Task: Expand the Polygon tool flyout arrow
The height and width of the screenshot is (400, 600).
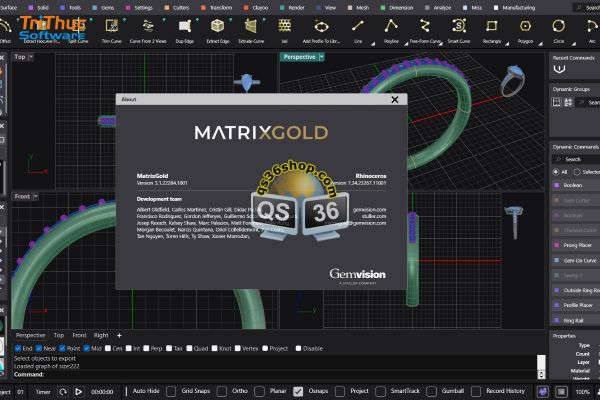Action: pos(540,44)
